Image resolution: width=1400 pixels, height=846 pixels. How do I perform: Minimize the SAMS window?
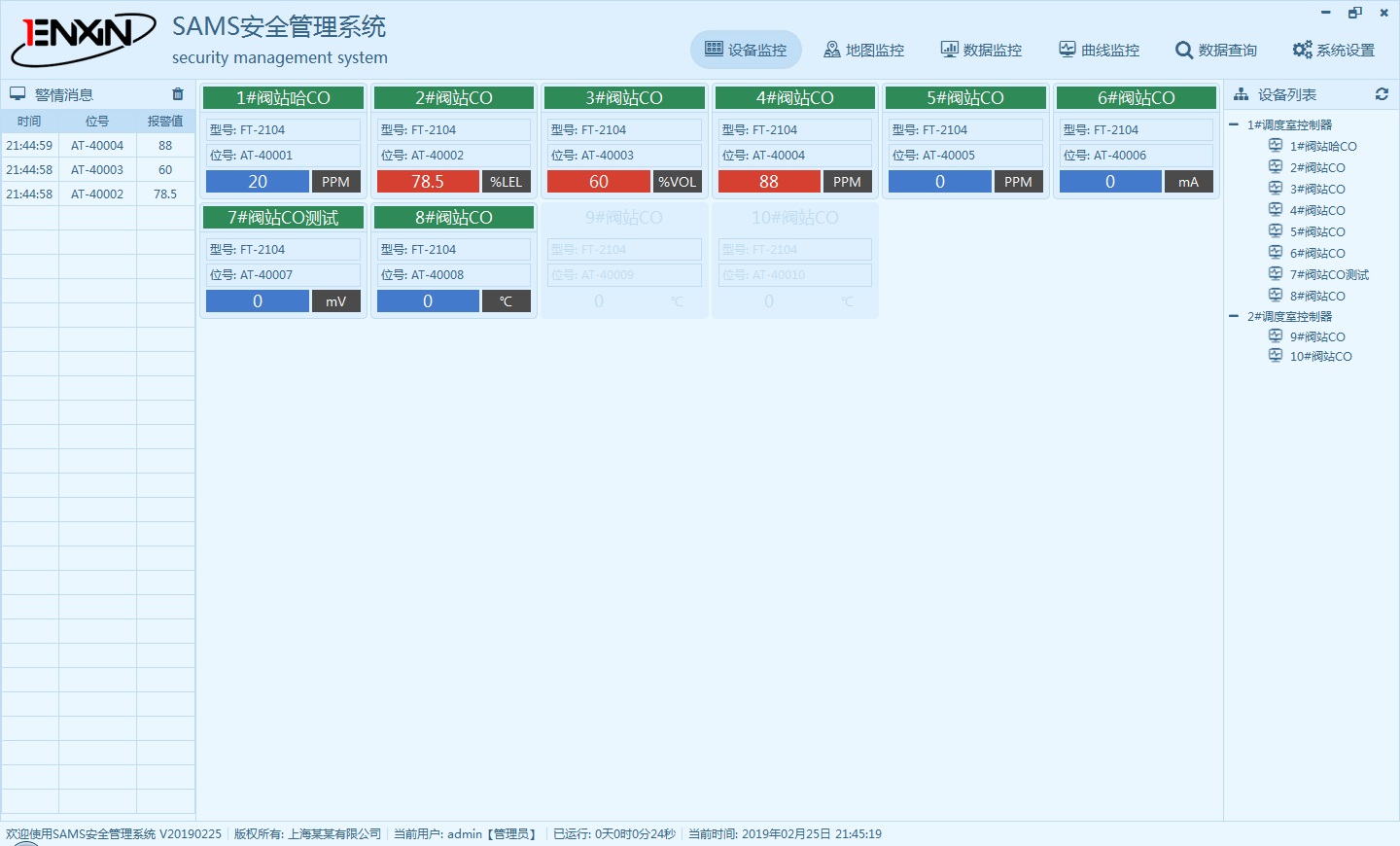(1325, 13)
